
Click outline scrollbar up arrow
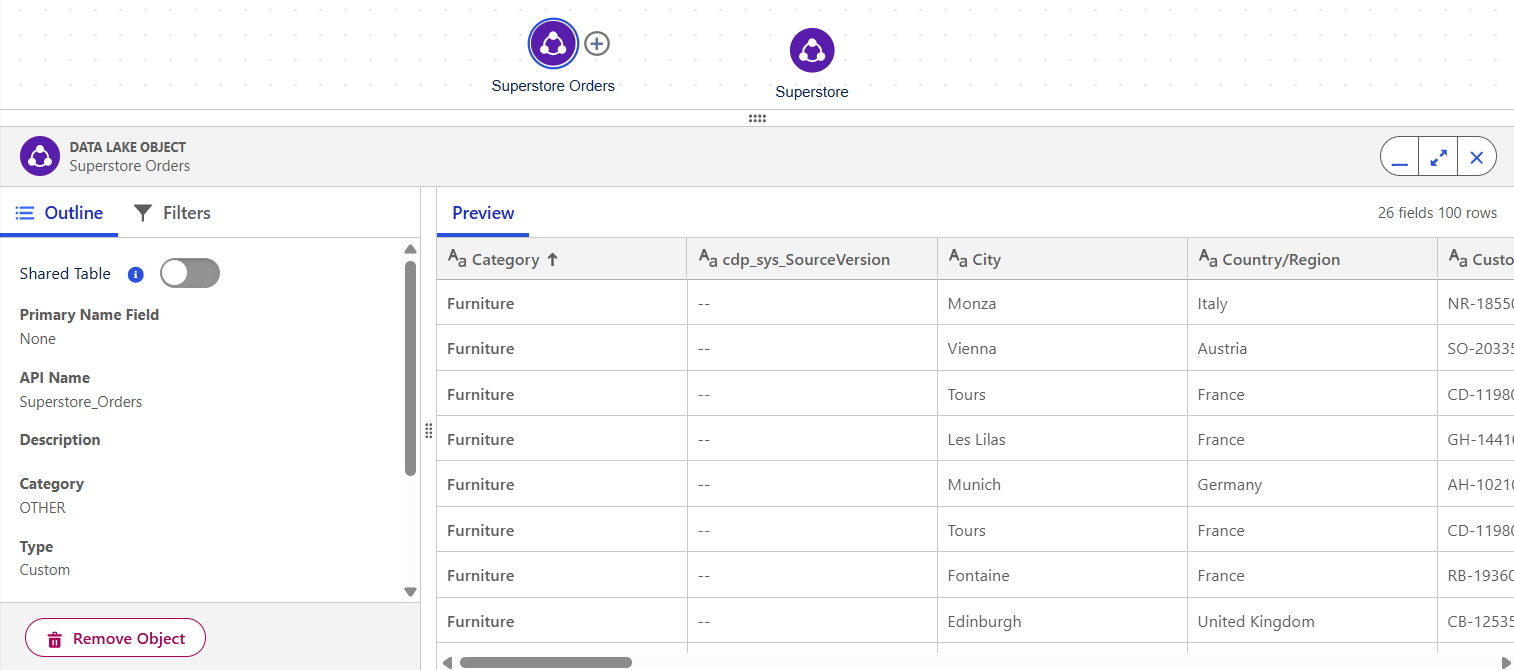click(x=410, y=249)
